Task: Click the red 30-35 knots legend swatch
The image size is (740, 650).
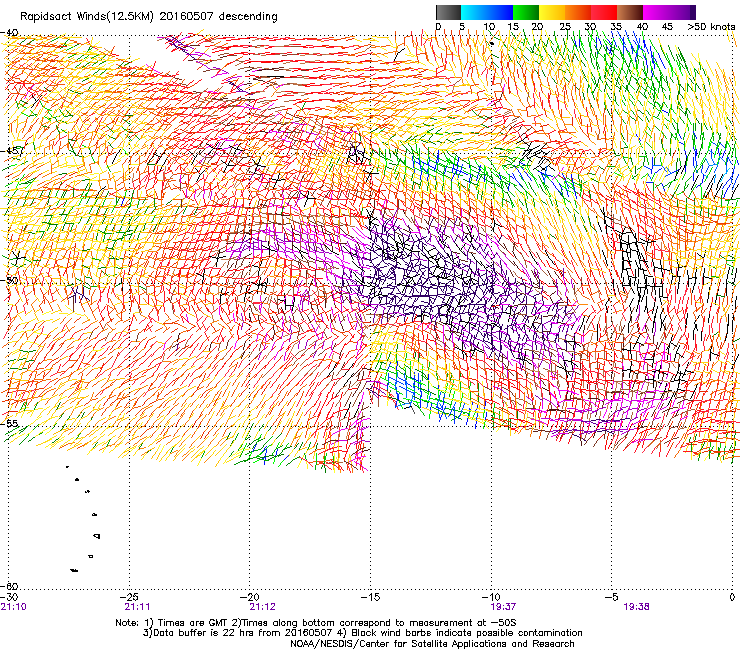Action: point(604,12)
